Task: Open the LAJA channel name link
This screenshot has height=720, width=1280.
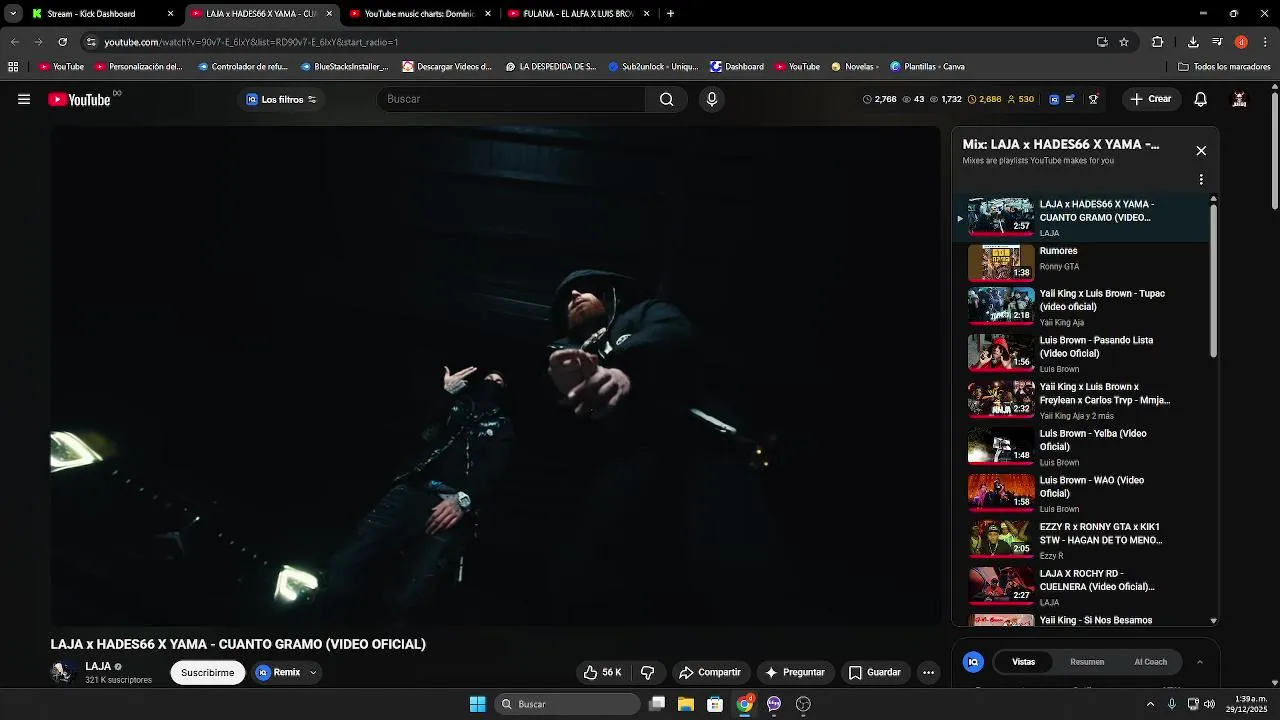Action: click(x=98, y=666)
